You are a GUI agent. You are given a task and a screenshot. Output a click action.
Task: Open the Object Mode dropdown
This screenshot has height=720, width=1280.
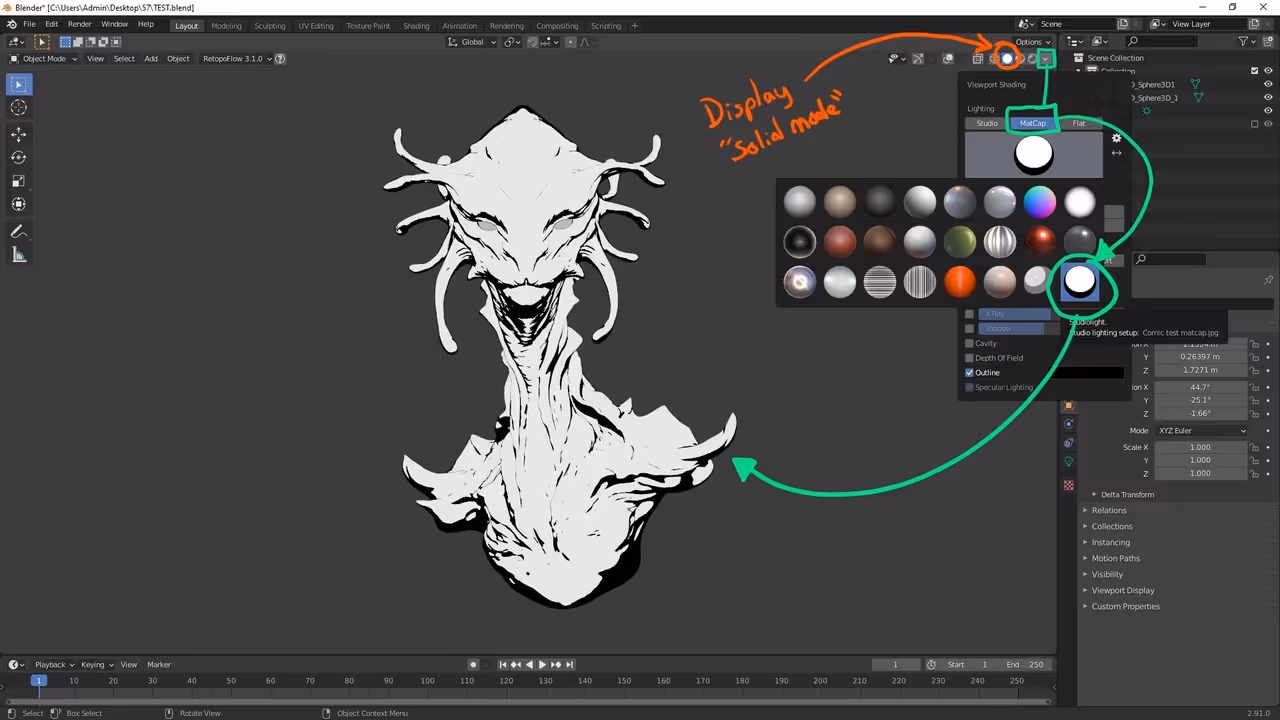point(44,59)
